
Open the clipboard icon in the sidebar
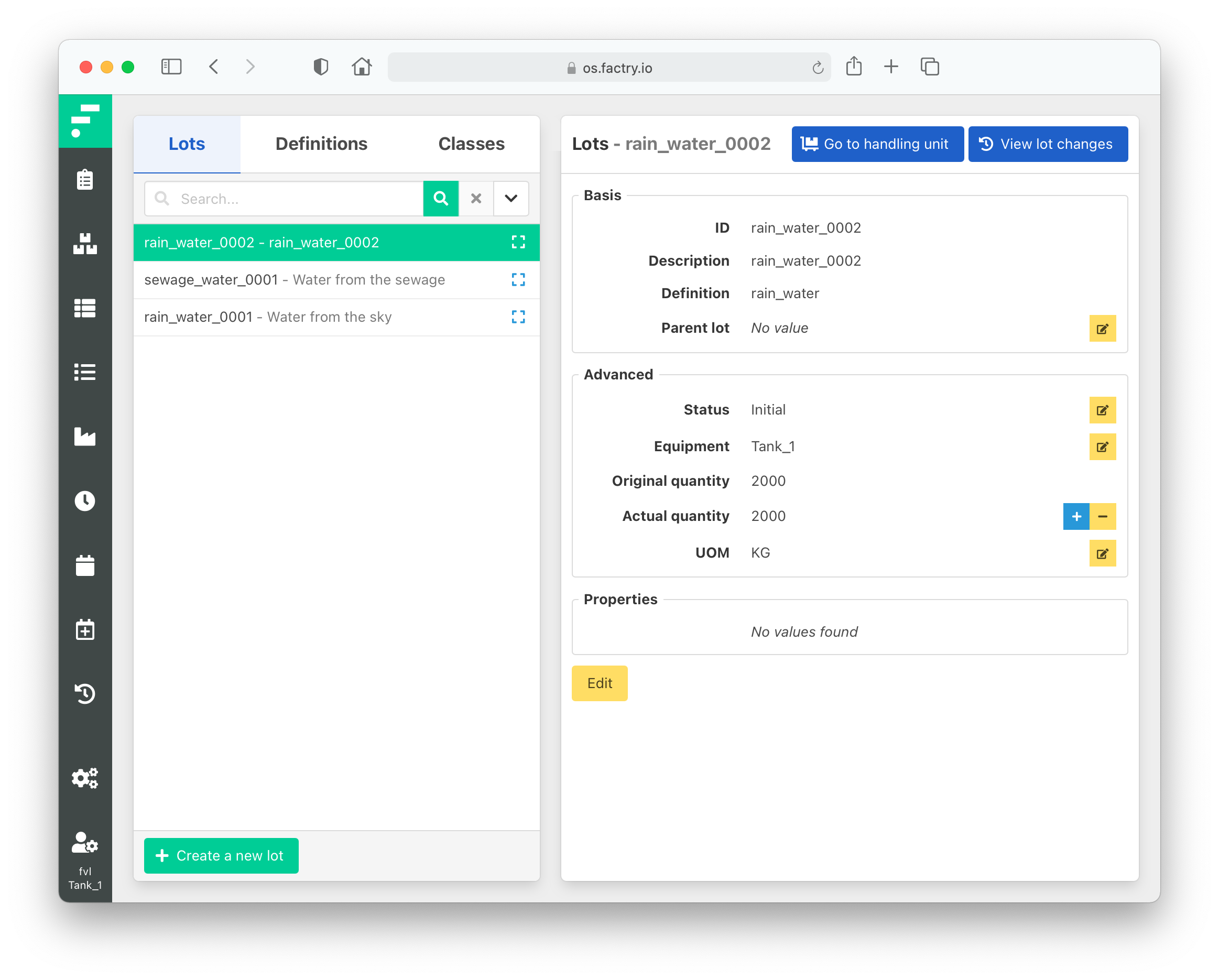85,180
